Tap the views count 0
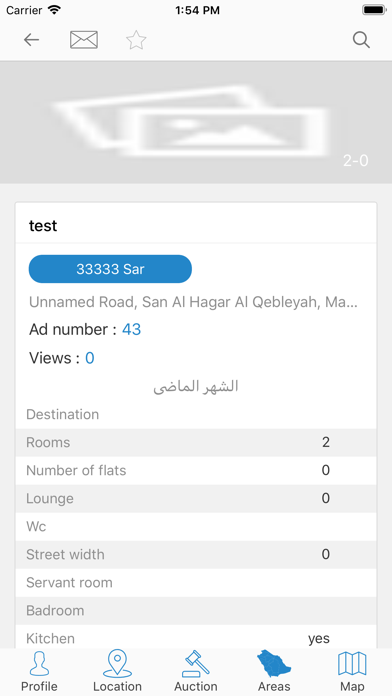 point(90,358)
